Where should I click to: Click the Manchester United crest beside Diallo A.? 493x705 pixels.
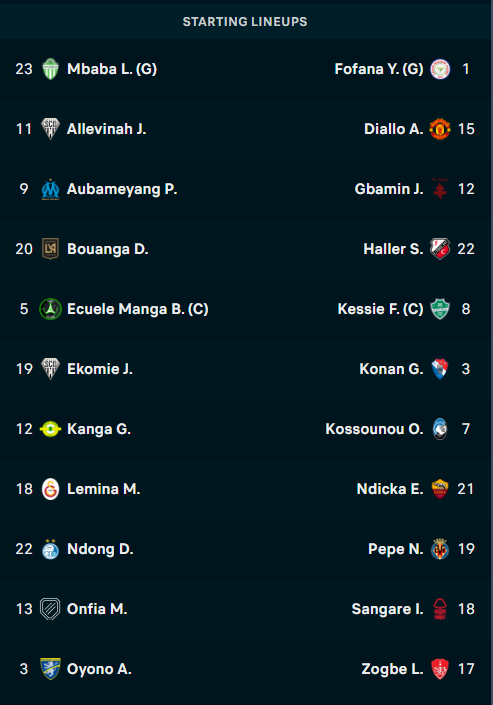tap(439, 129)
